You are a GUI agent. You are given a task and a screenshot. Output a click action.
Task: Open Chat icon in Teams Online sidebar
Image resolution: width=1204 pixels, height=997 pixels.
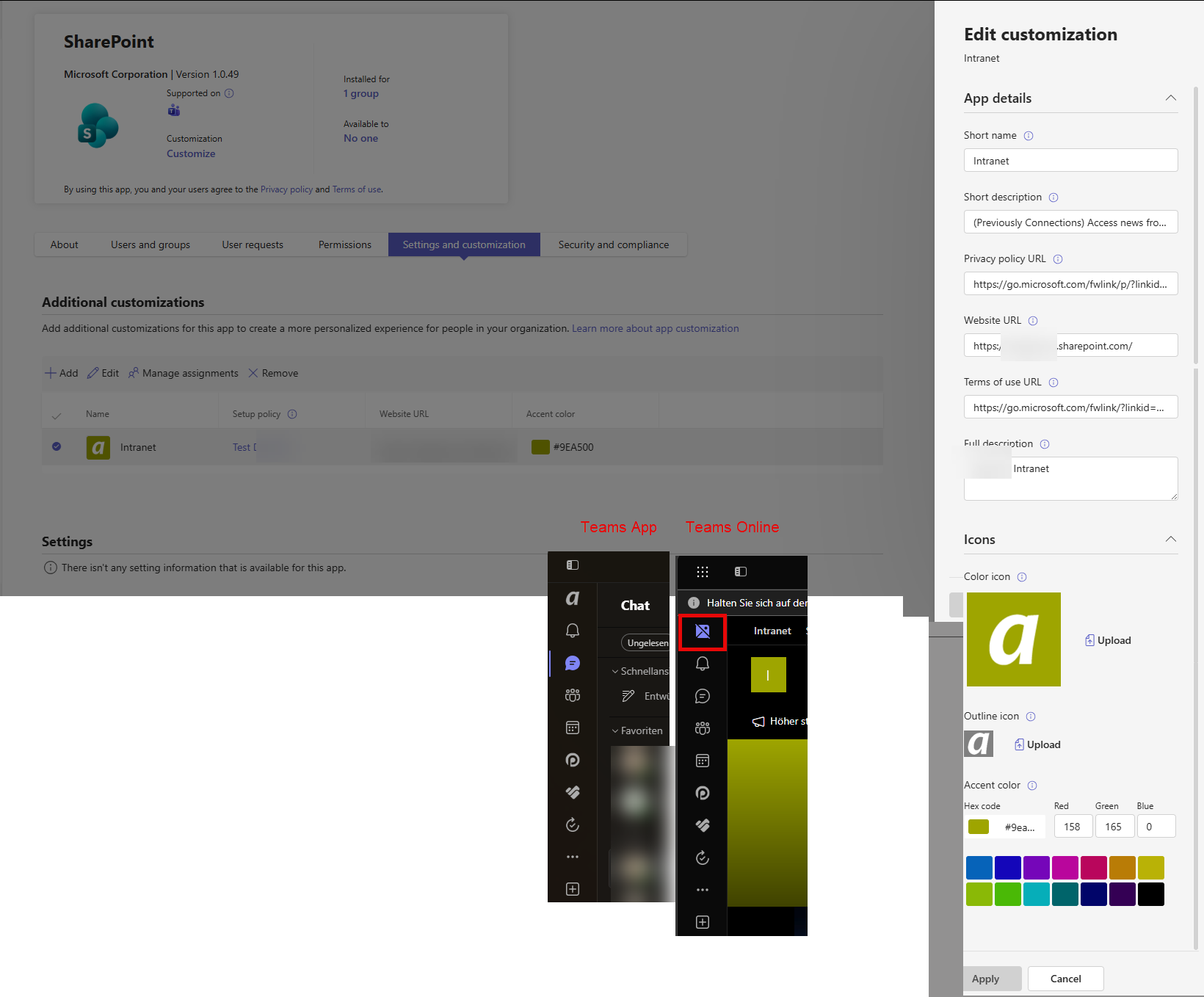click(703, 696)
